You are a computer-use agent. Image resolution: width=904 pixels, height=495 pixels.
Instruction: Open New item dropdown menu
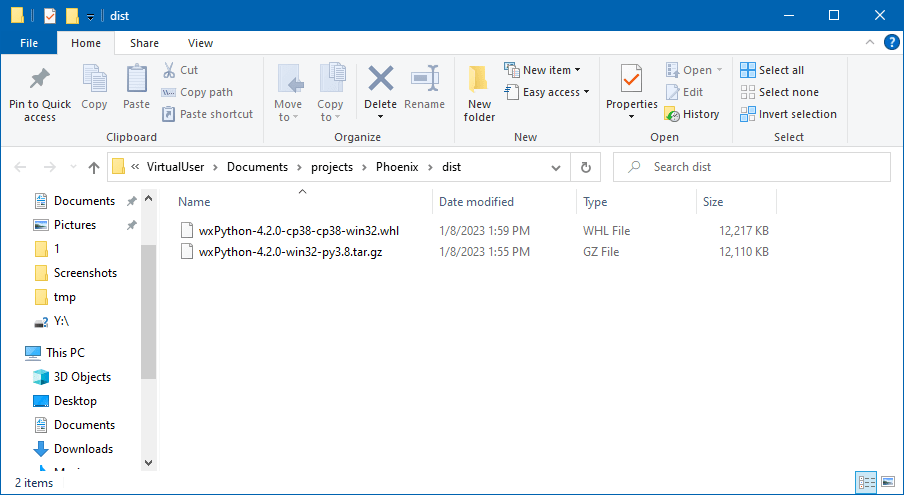[x=542, y=70]
